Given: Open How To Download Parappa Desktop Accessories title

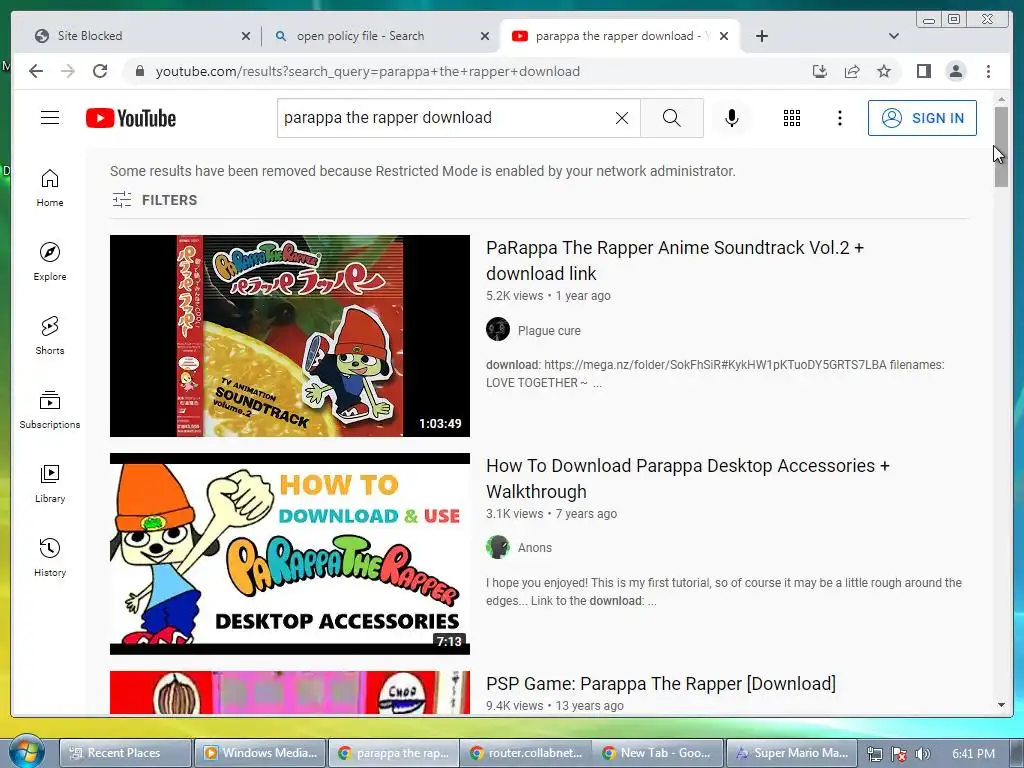Looking at the screenshot, I should click(688, 479).
